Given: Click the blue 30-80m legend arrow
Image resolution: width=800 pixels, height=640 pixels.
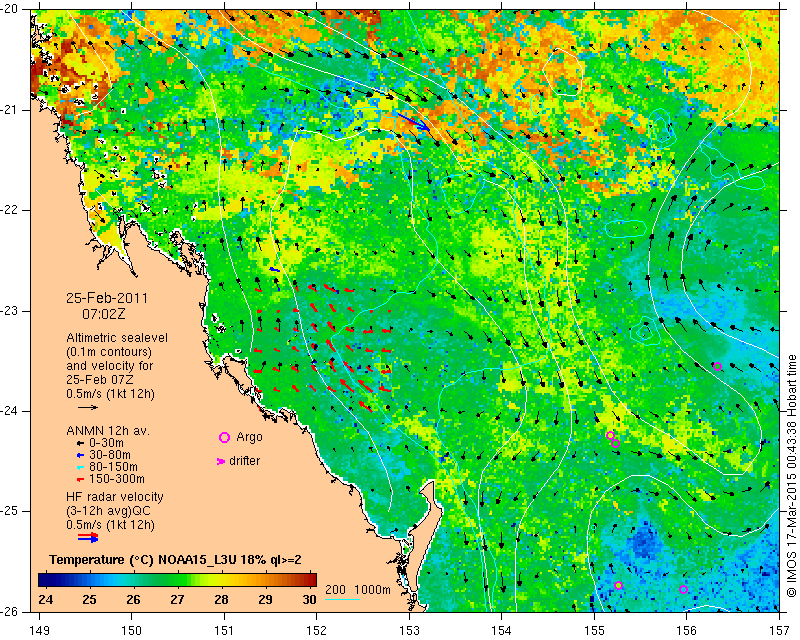Looking at the screenshot, I should pos(80,455).
